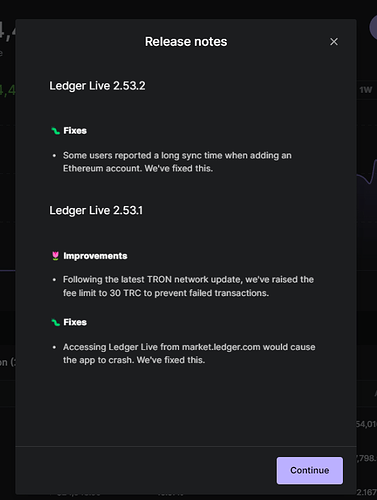Click the TRON fee limit improvement note
The height and width of the screenshot is (500, 377).
[188, 286]
